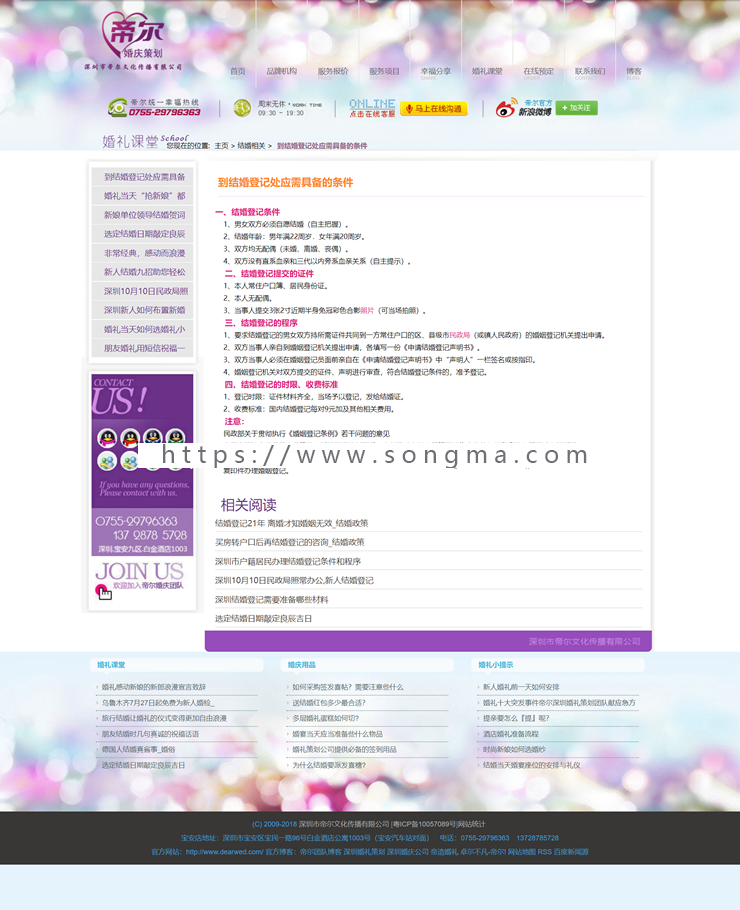Screen dimensions: 740x910
Task: Open footer link 如何采购签发喜帖?需要注意些什么
Action: (348, 687)
